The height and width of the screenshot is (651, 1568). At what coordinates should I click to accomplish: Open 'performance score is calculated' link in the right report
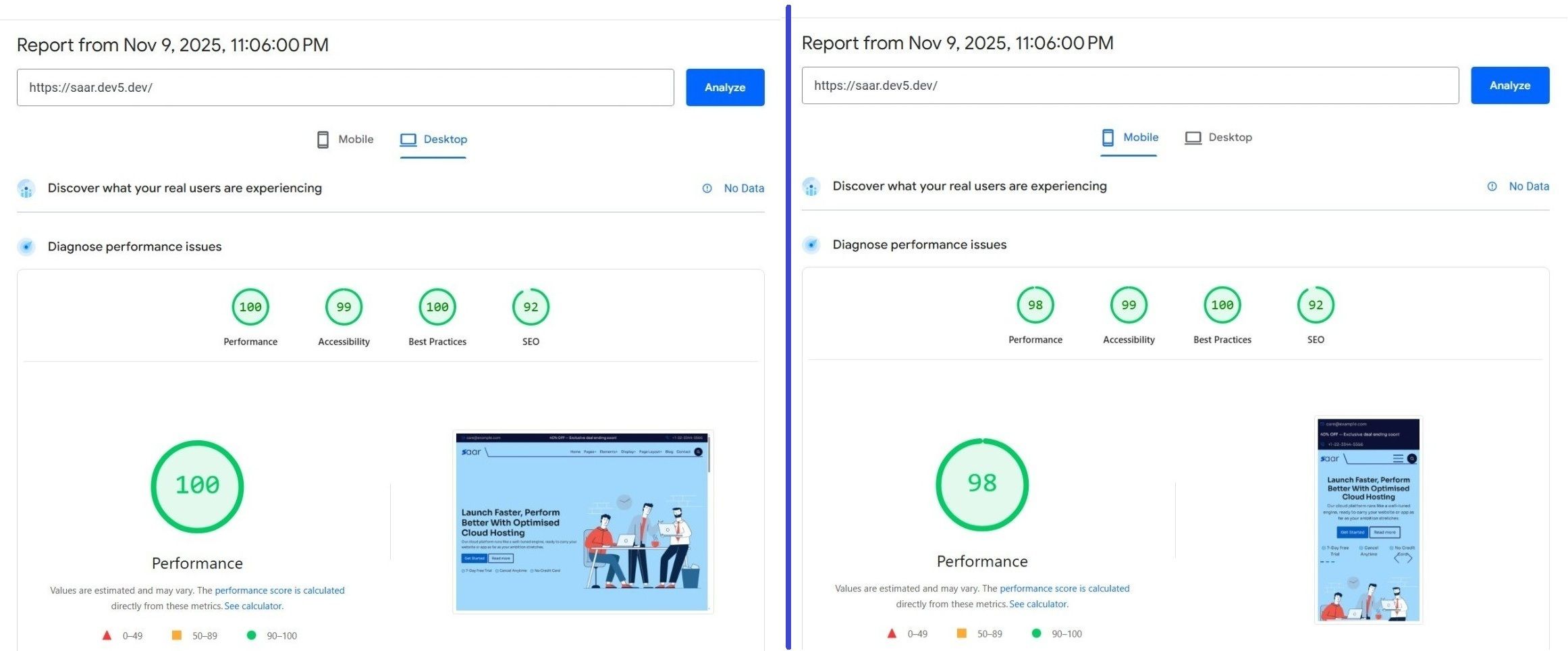1064,588
